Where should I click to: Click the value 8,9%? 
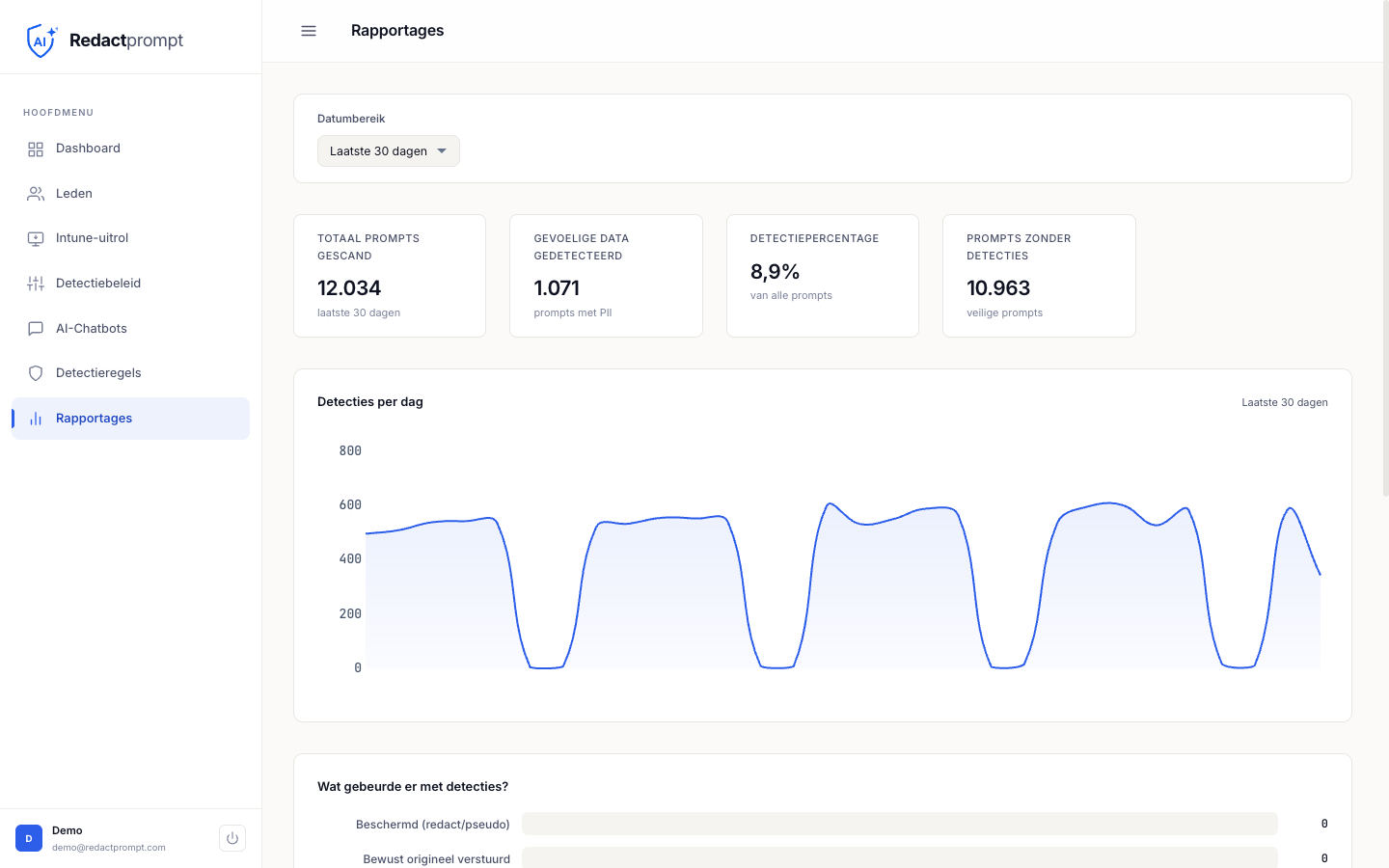tap(776, 272)
